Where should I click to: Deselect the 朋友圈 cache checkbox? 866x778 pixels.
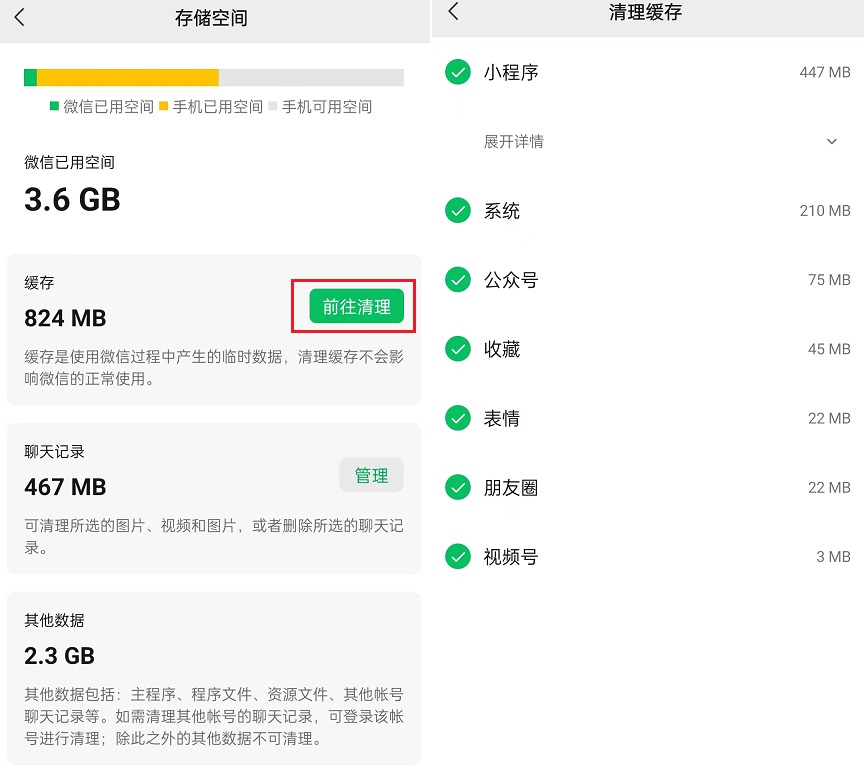458,487
